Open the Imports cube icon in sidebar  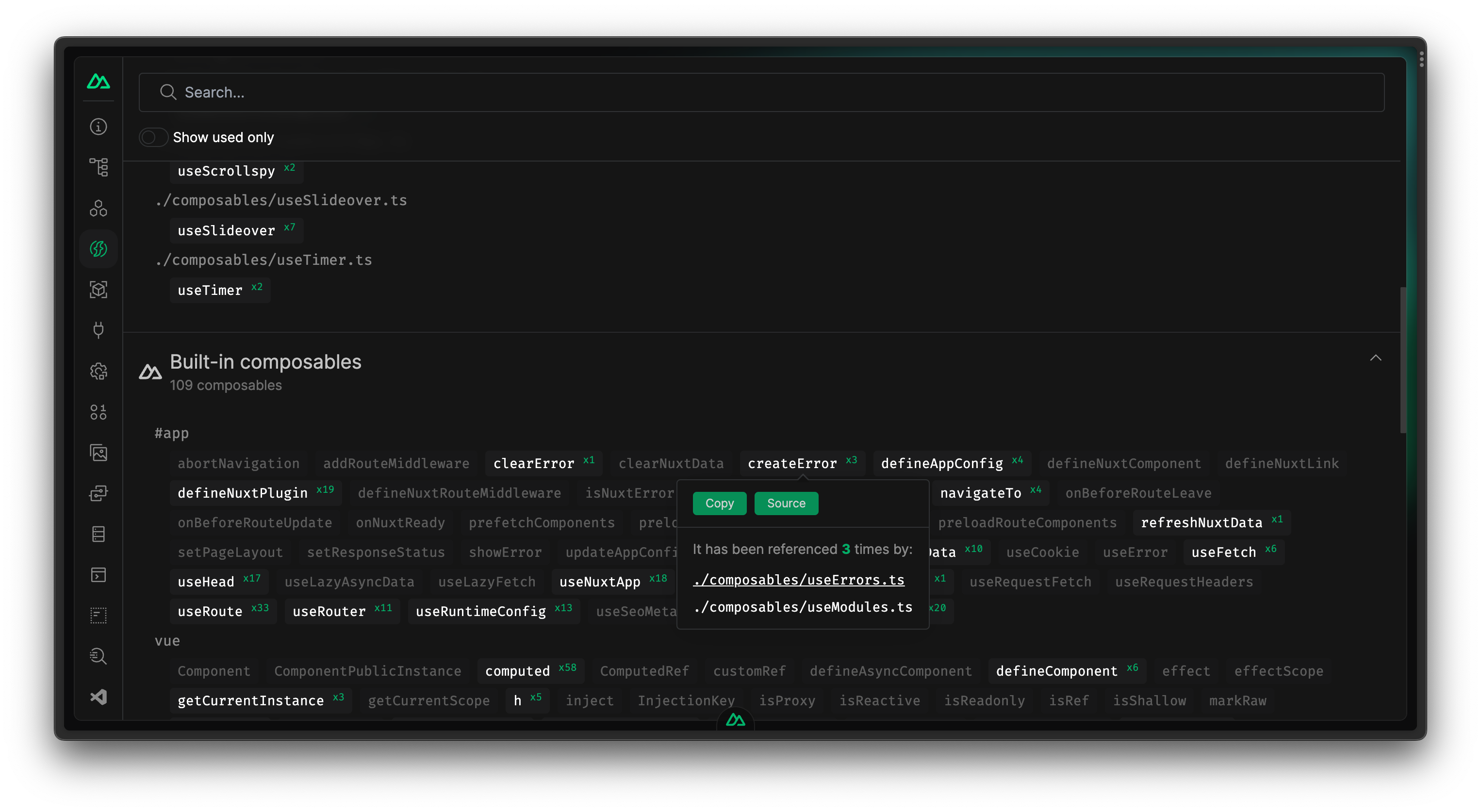pyautogui.click(x=99, y=290)
